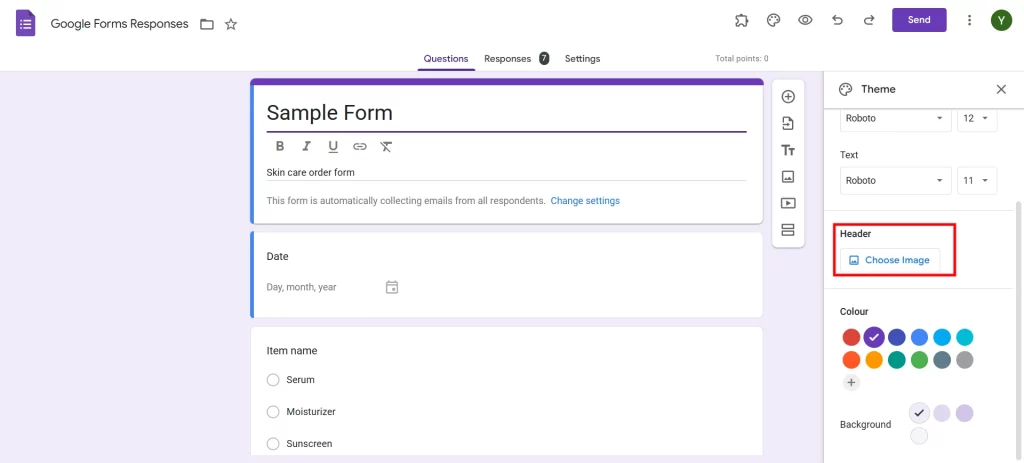Click Choose Image for header
The height and width of the screenshot is (463, 1024).
point(889,260)
